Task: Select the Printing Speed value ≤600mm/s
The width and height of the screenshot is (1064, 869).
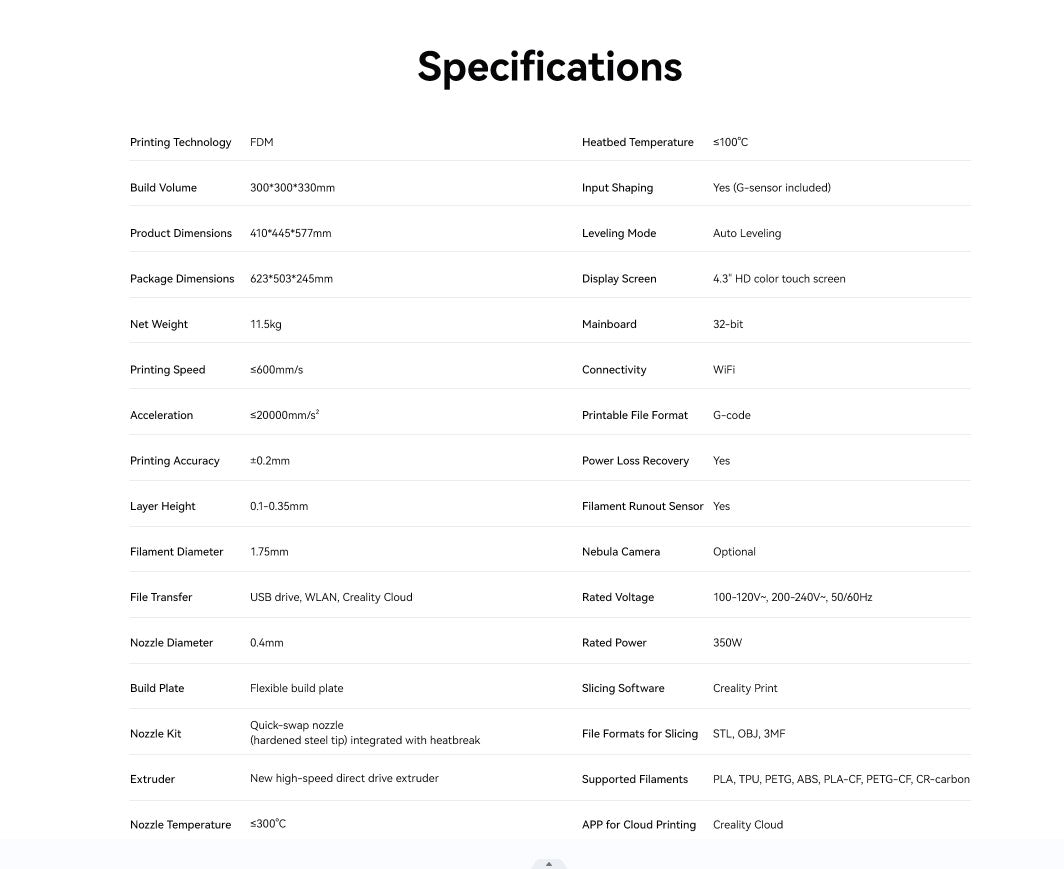Action: (x=276, y=370)
